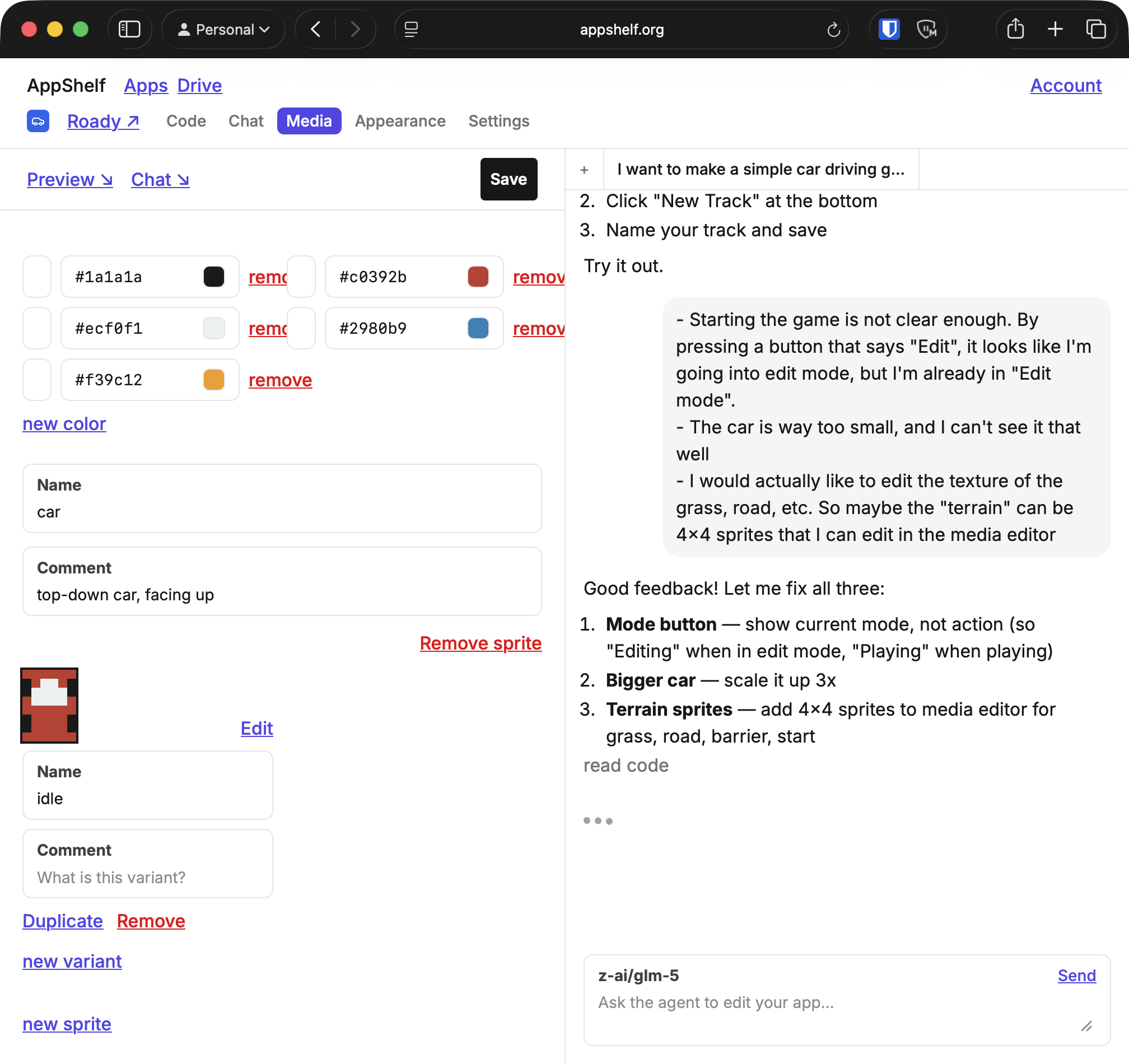The width and height of the screenshot is (1129, 1064).
Task: Click Edit next to car sprite
Action: pos(256,728)
